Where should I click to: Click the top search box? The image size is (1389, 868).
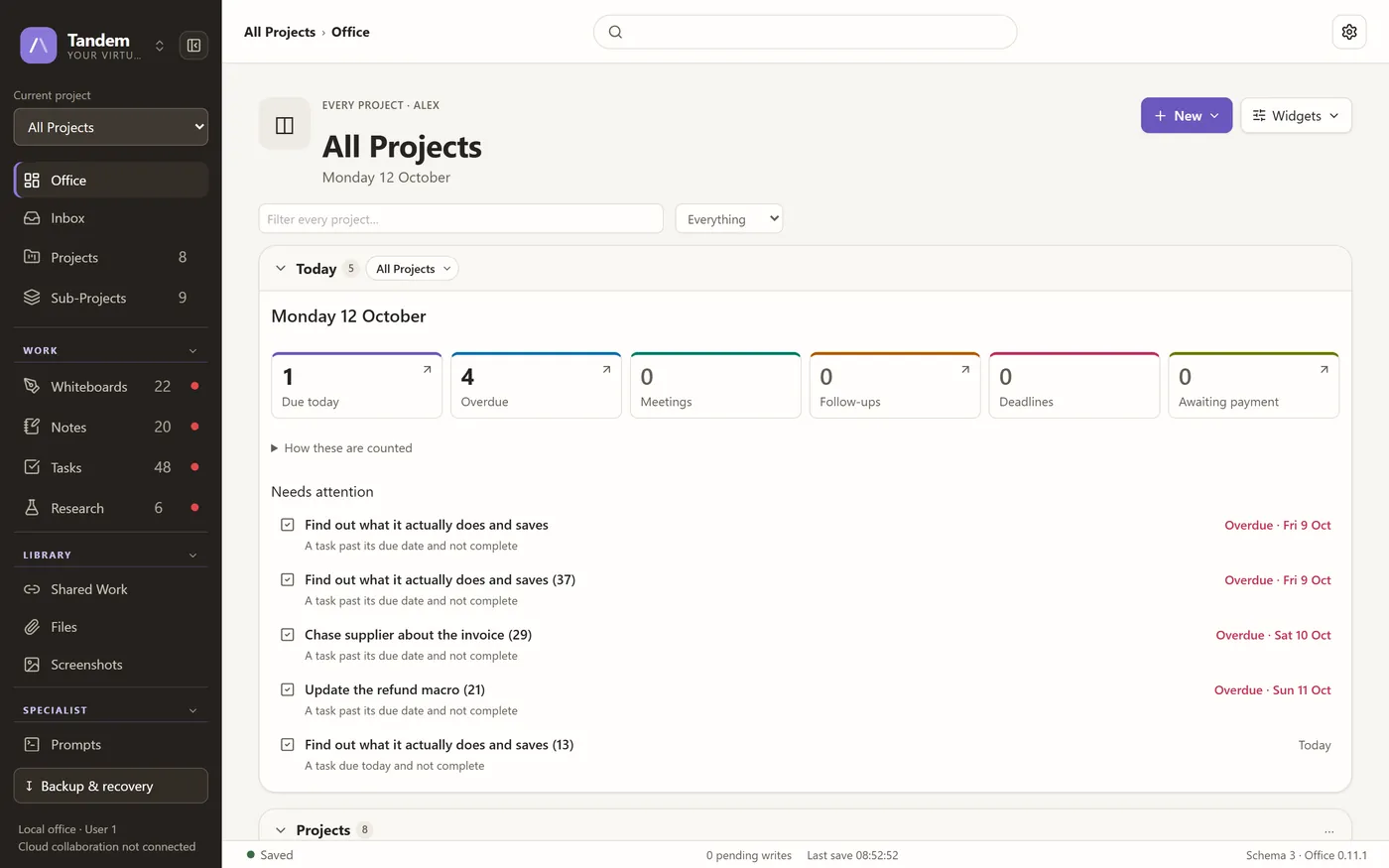point(805,32)
